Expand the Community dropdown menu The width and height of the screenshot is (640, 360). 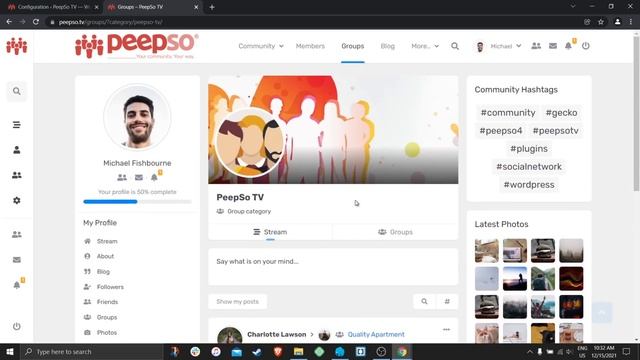click(x=261, y=46)
